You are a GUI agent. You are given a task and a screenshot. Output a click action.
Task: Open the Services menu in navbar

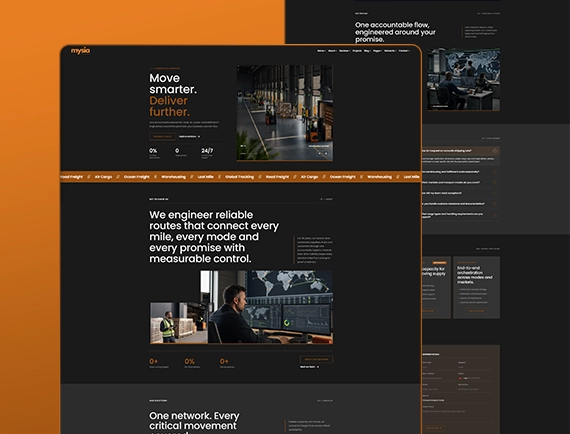[344, 51]
